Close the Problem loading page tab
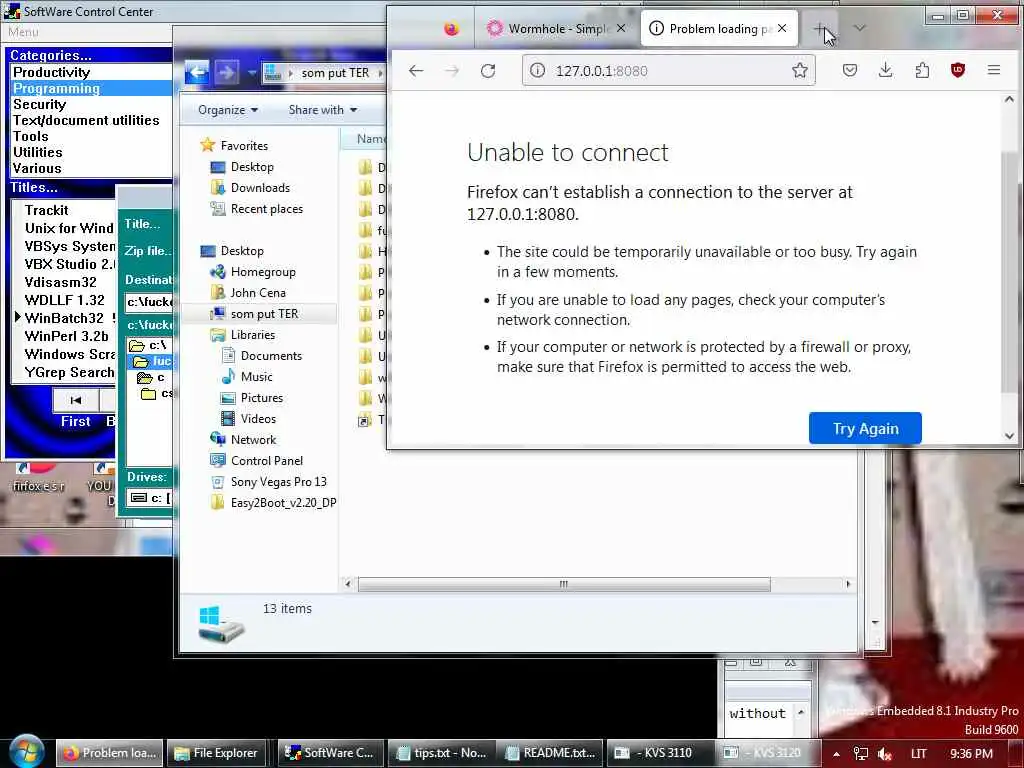This screenshot has width=1024, height=768. click(782, 28)
